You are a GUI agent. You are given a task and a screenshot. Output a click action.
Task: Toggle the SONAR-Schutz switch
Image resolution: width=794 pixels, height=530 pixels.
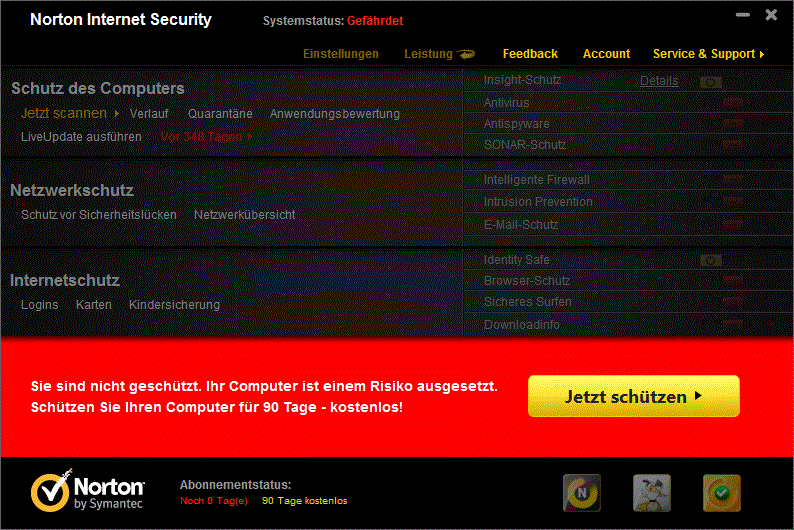[x=733, y=145]
